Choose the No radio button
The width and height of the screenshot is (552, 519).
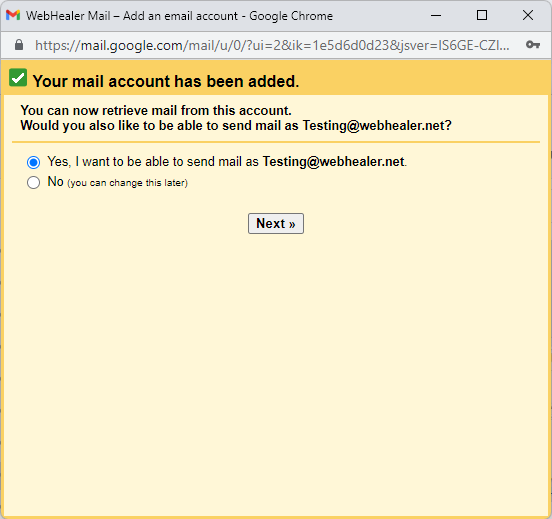click(33, 182)
